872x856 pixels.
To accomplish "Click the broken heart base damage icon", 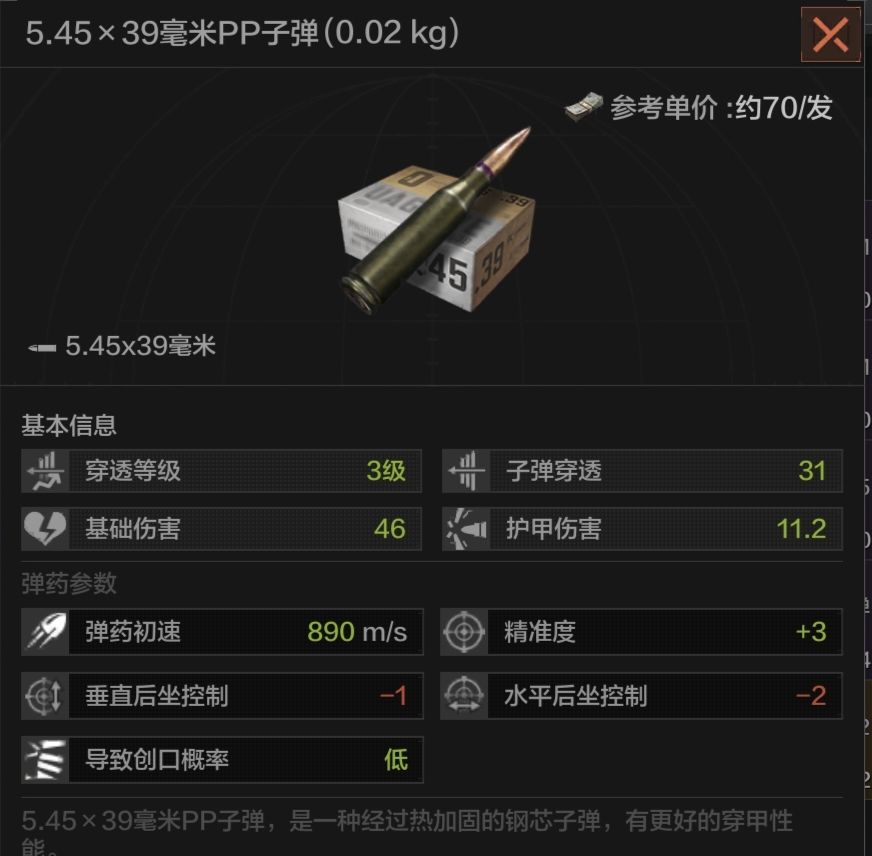I will pyautogui.click(x=45, y=528).
